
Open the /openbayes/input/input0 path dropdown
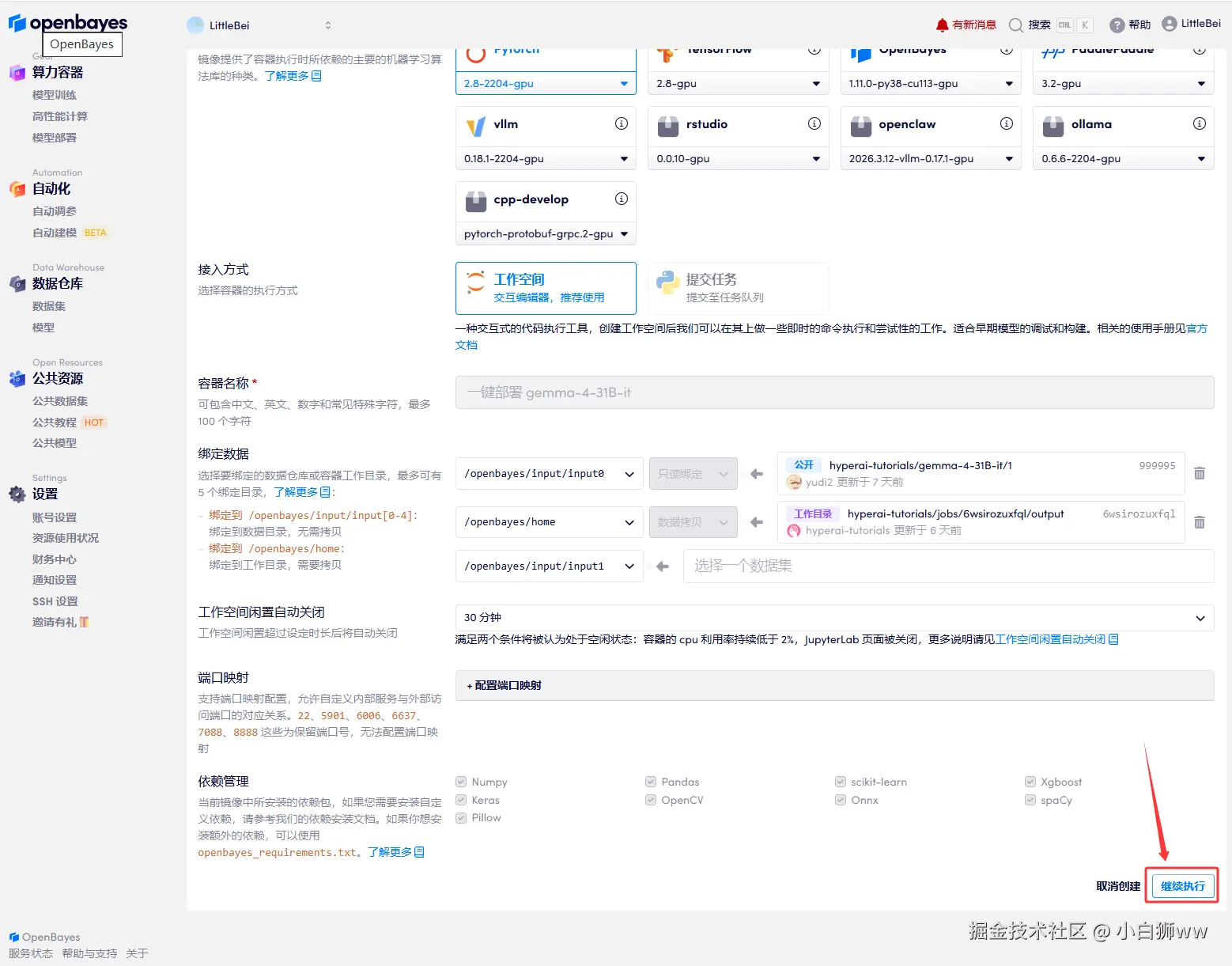point(549,474)
